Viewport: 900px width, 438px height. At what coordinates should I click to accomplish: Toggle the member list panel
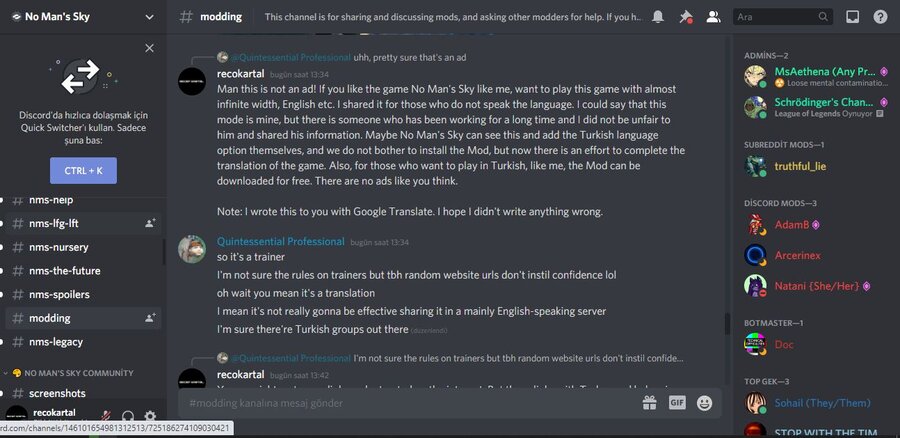(713, 17)
